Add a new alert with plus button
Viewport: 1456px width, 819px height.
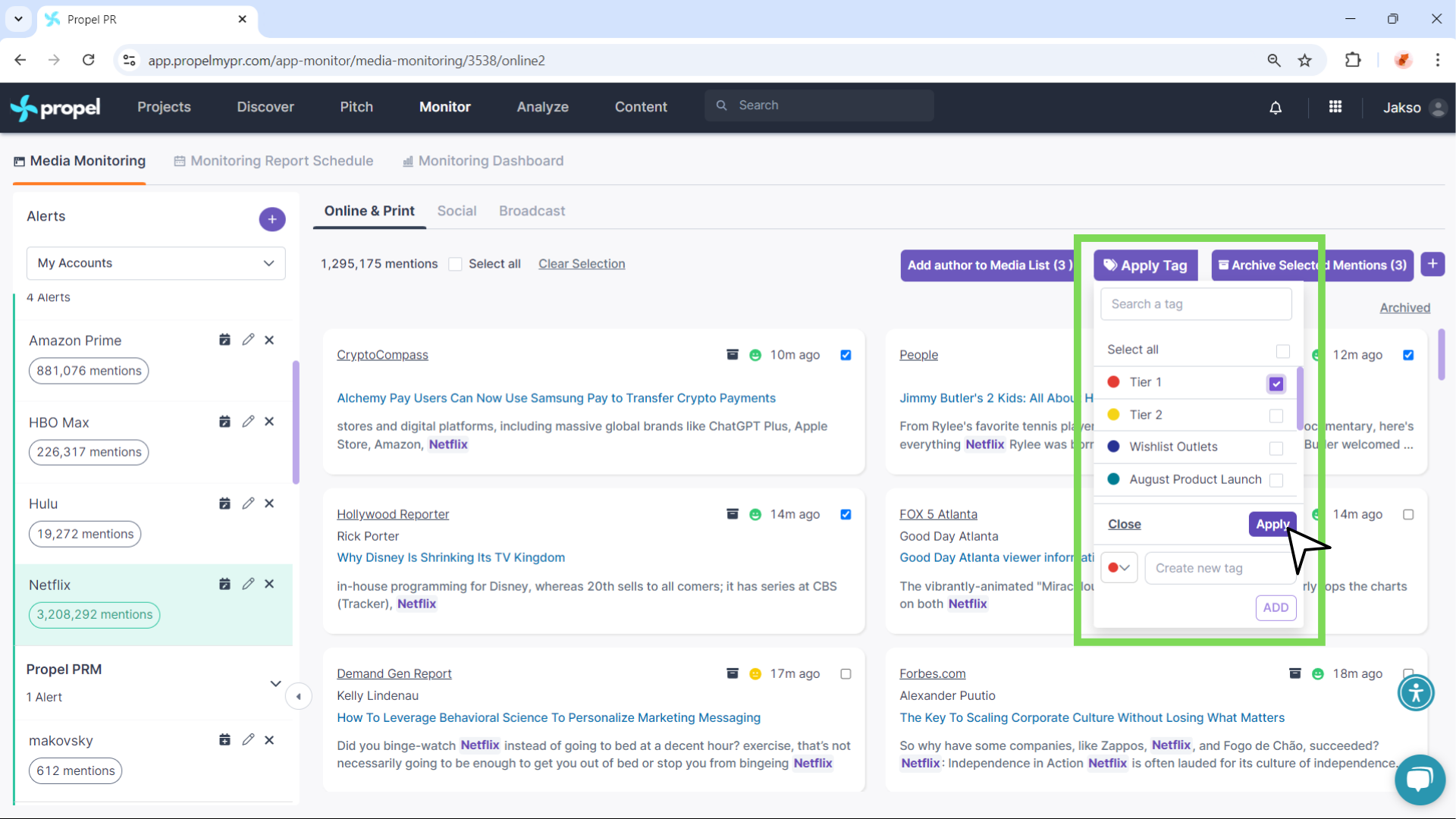point(272,219)
